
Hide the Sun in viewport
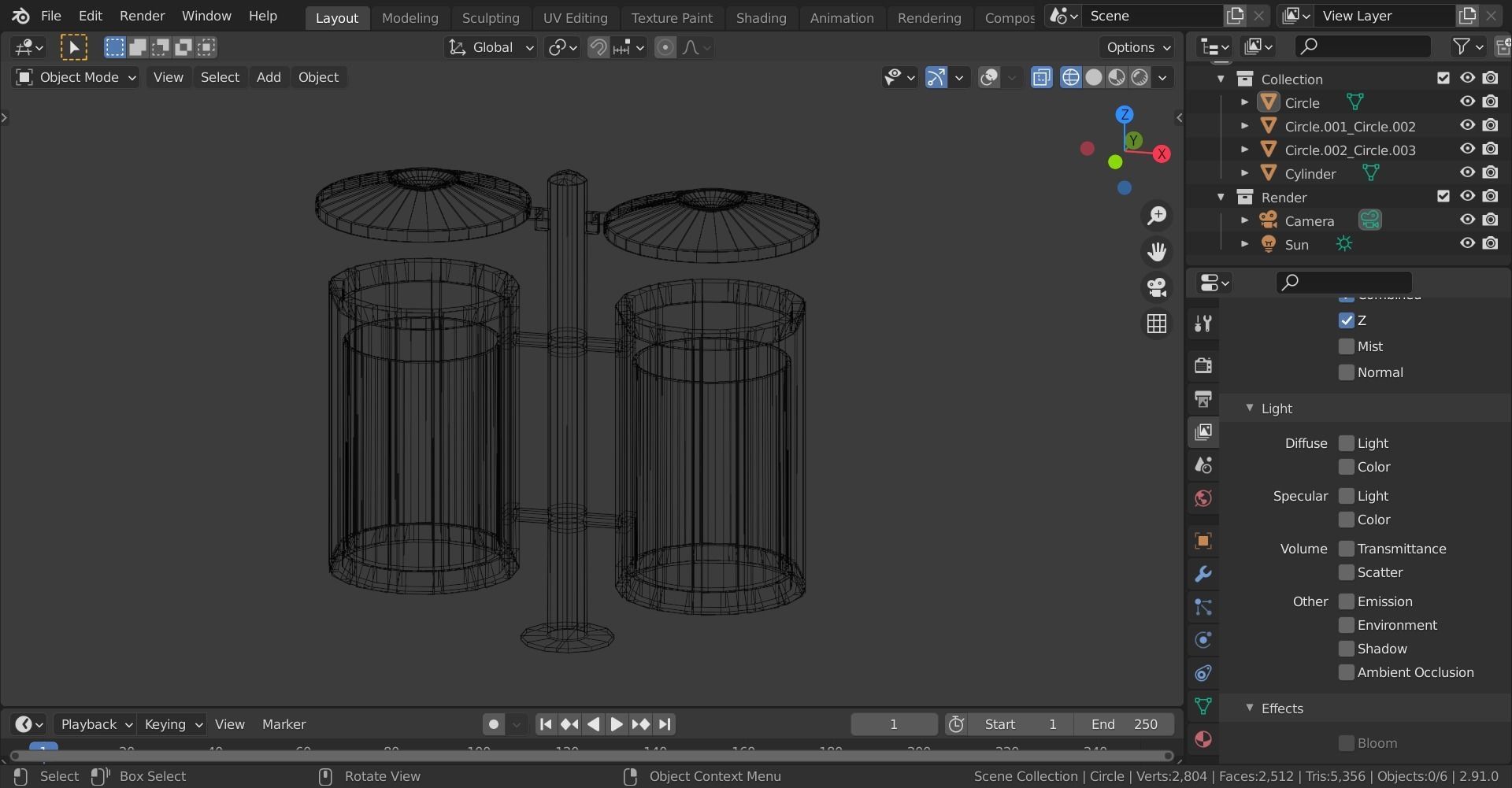(x=1467, y=243)
